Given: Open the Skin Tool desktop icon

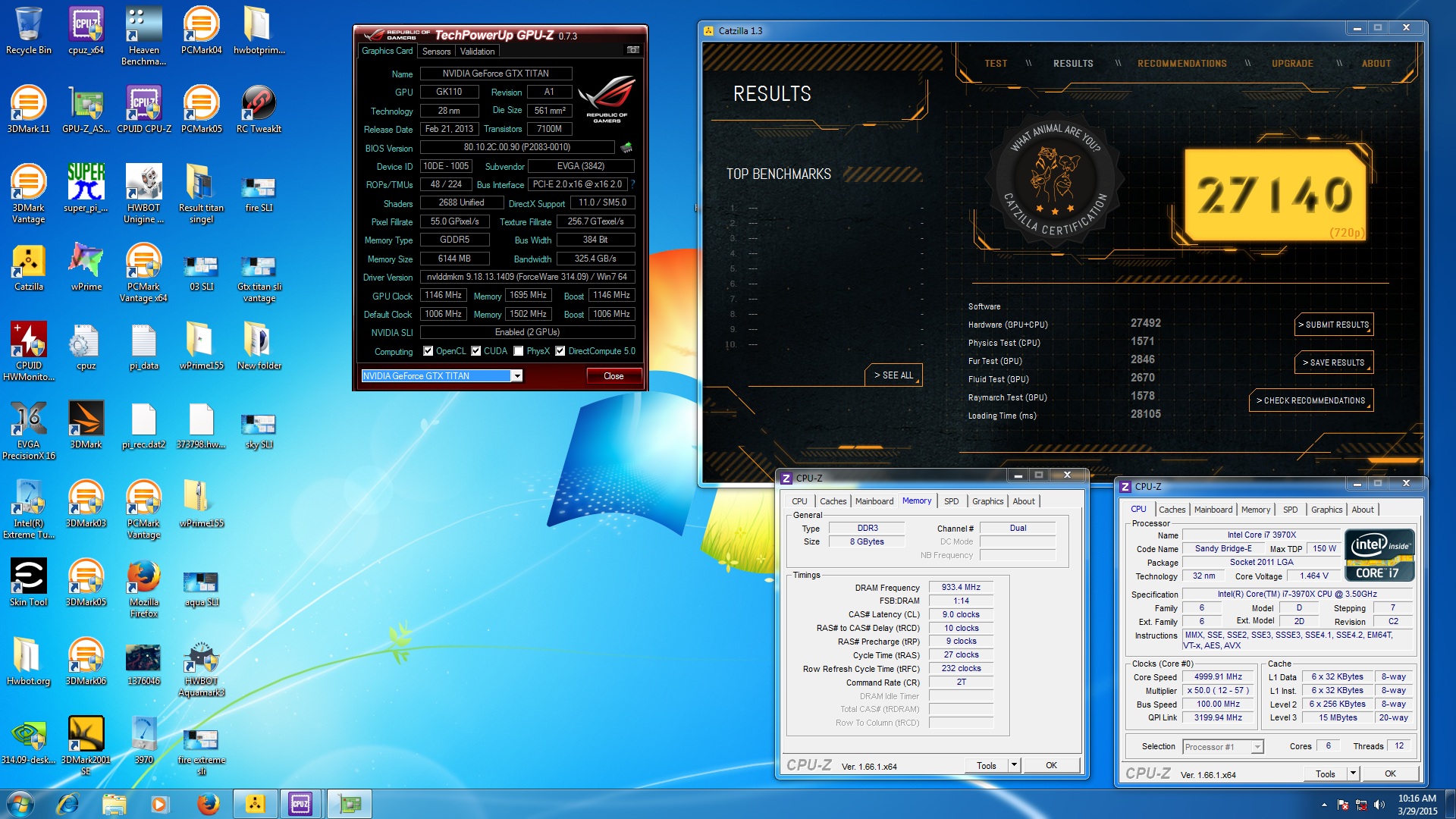Looking at the screenshot, I should point(28,583).
